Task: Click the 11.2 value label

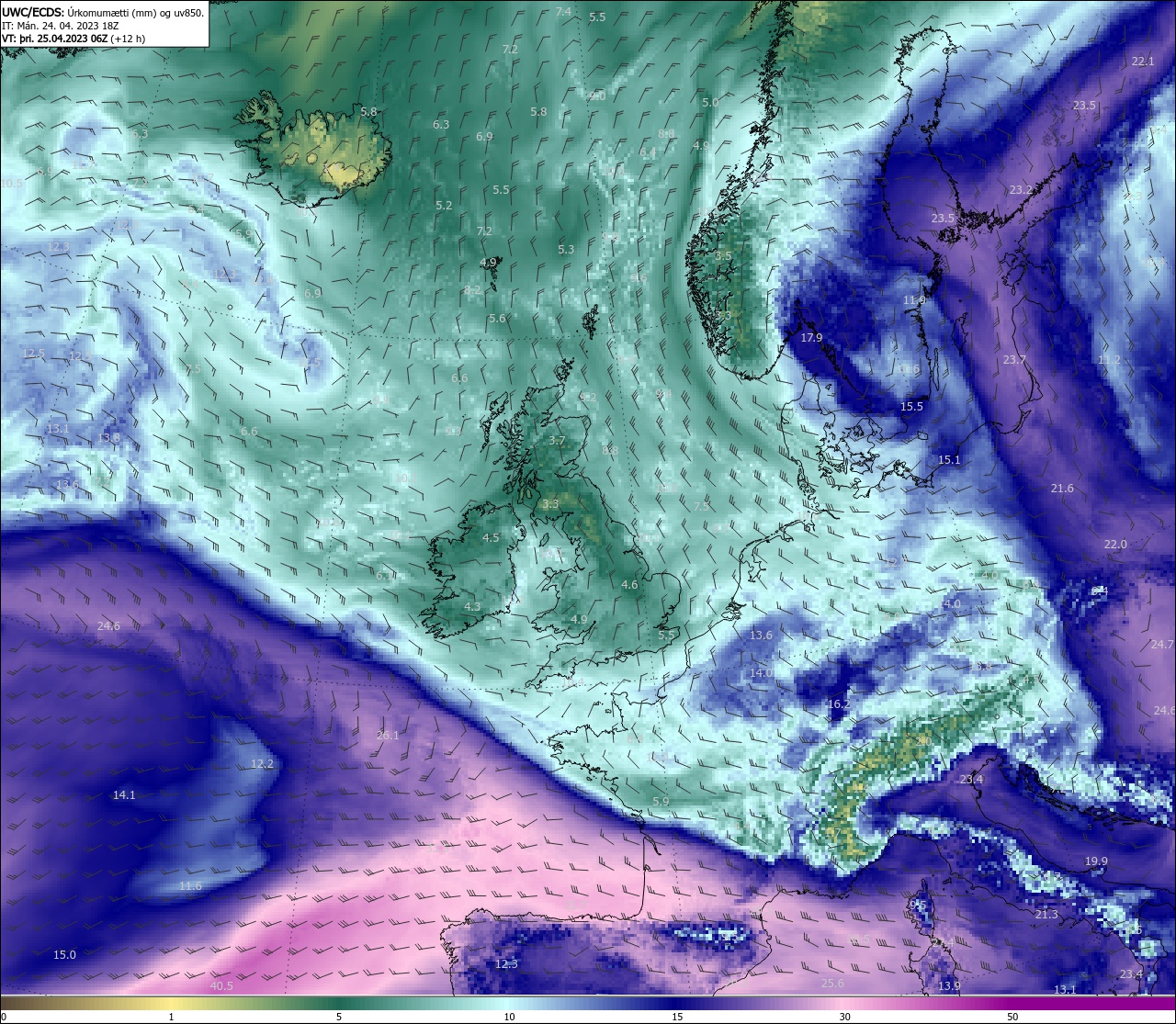Action: pos(1109,360)
